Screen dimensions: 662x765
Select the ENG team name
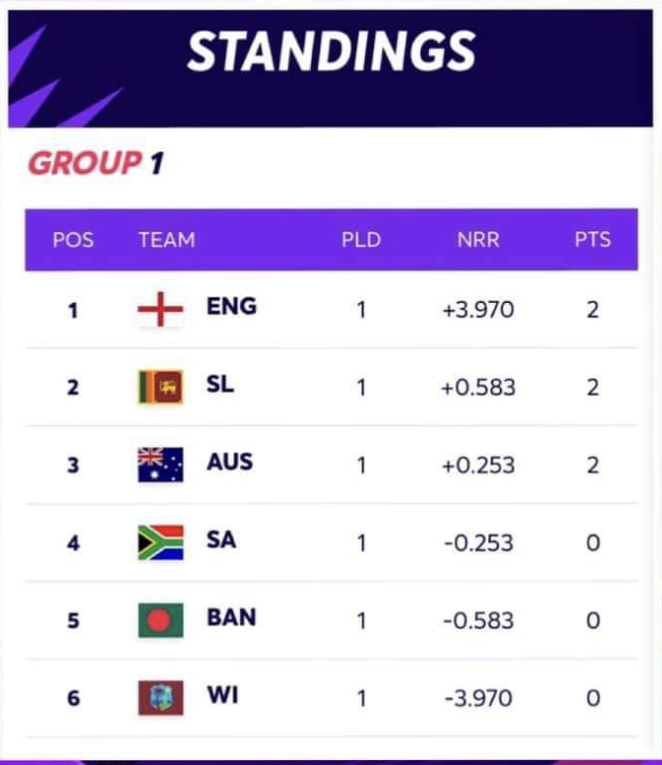pyautogui.click(x=231, y=306)
